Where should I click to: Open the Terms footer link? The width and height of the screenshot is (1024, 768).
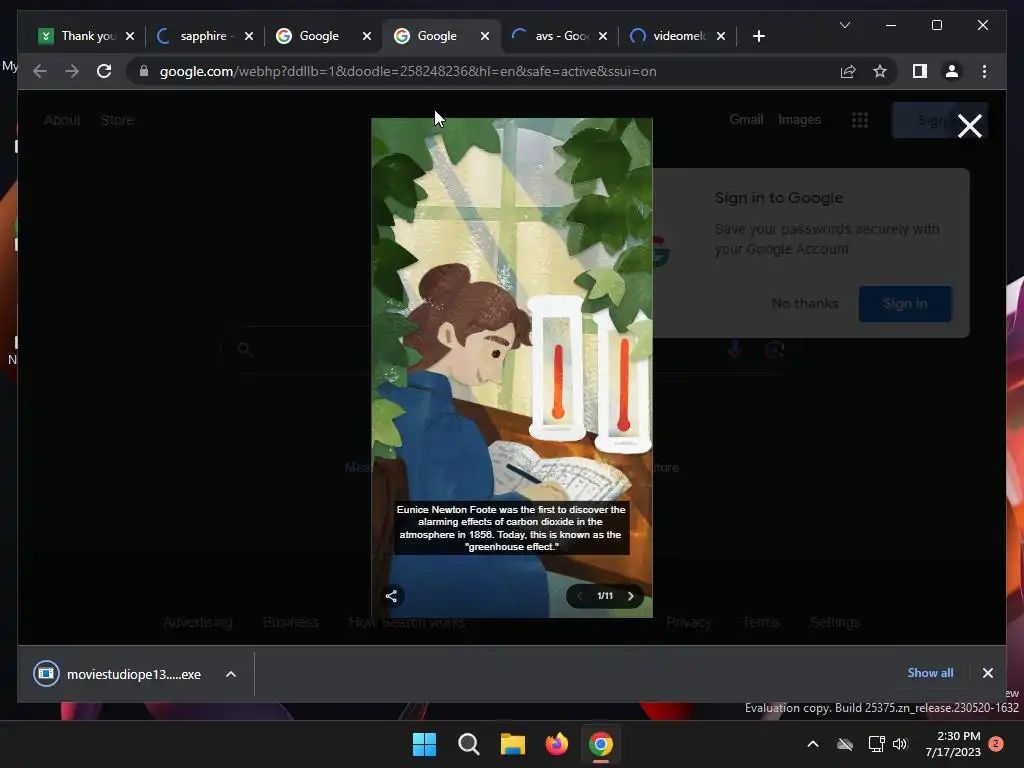pos(761,622)
